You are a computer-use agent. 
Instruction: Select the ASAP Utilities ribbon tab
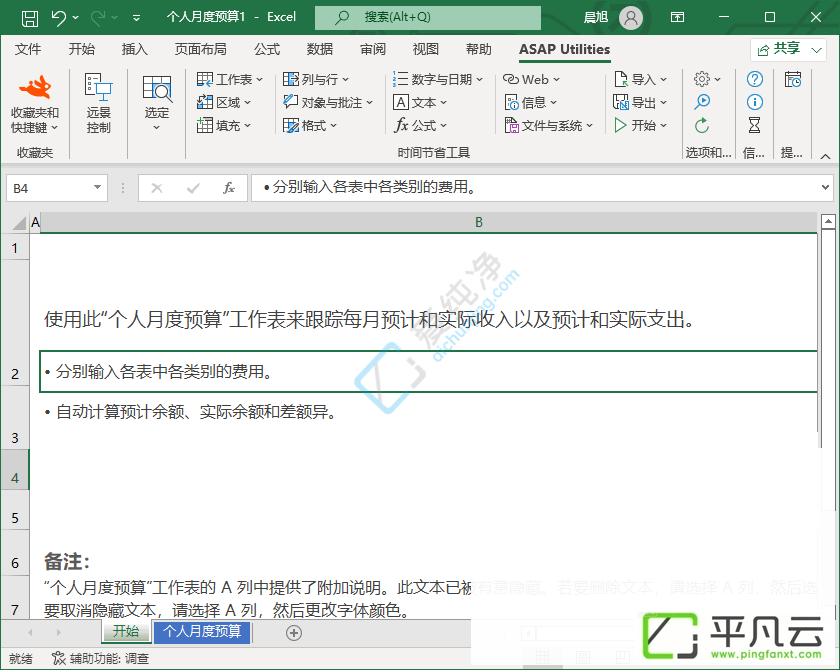coord(564,49)
